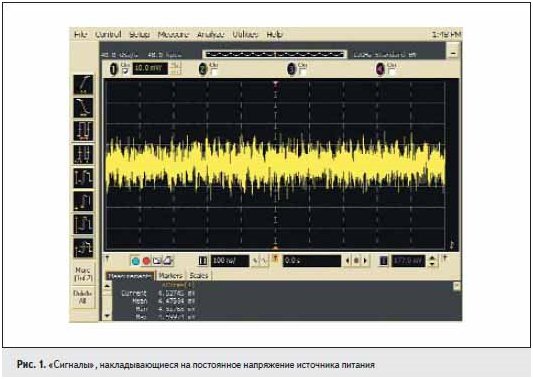Toggle the channel 1 On checkbox
The width and height of the screenshot is (533, 379).
[125, 71]
